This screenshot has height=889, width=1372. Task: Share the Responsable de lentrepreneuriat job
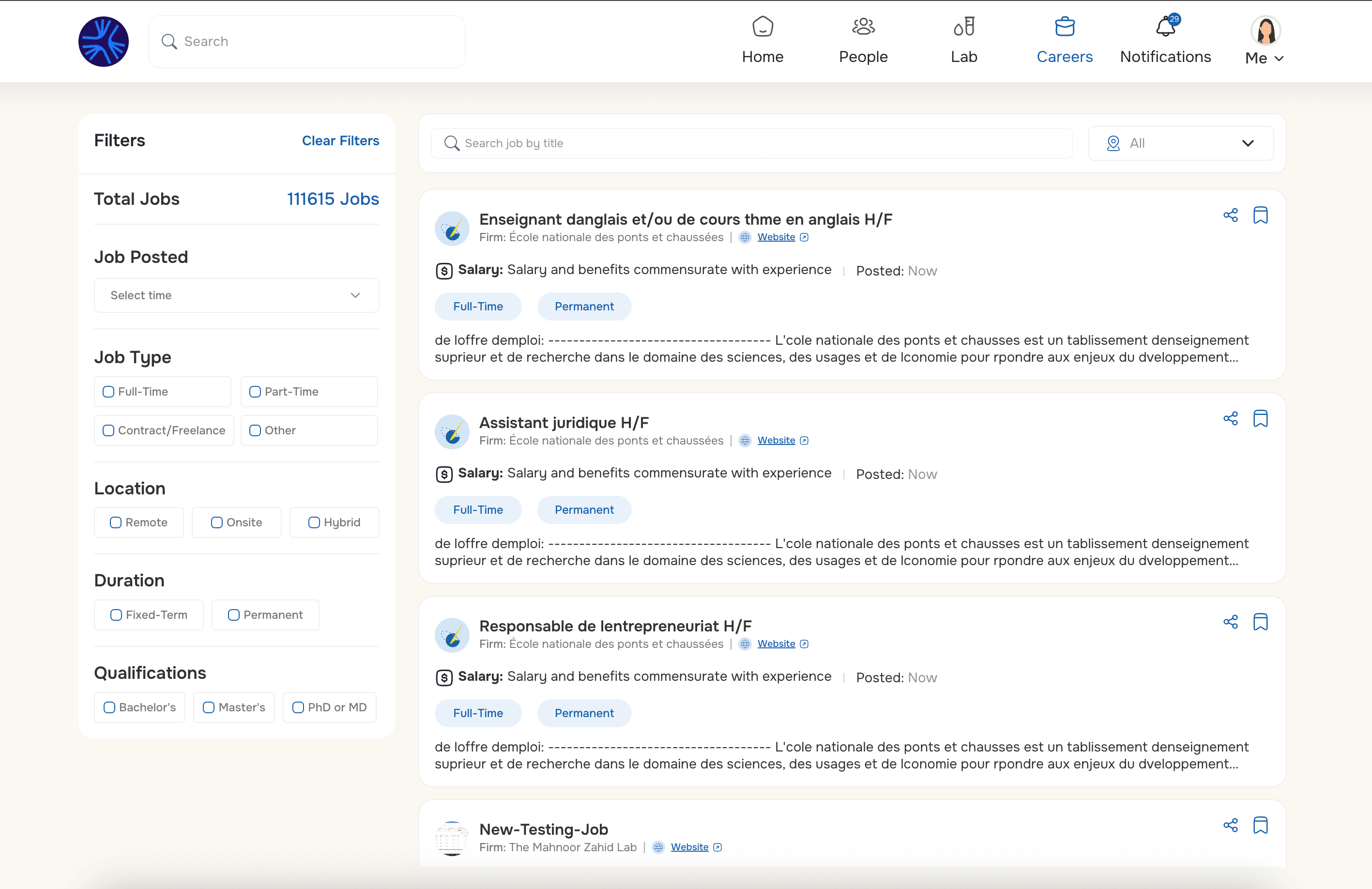pos(1230,622)
